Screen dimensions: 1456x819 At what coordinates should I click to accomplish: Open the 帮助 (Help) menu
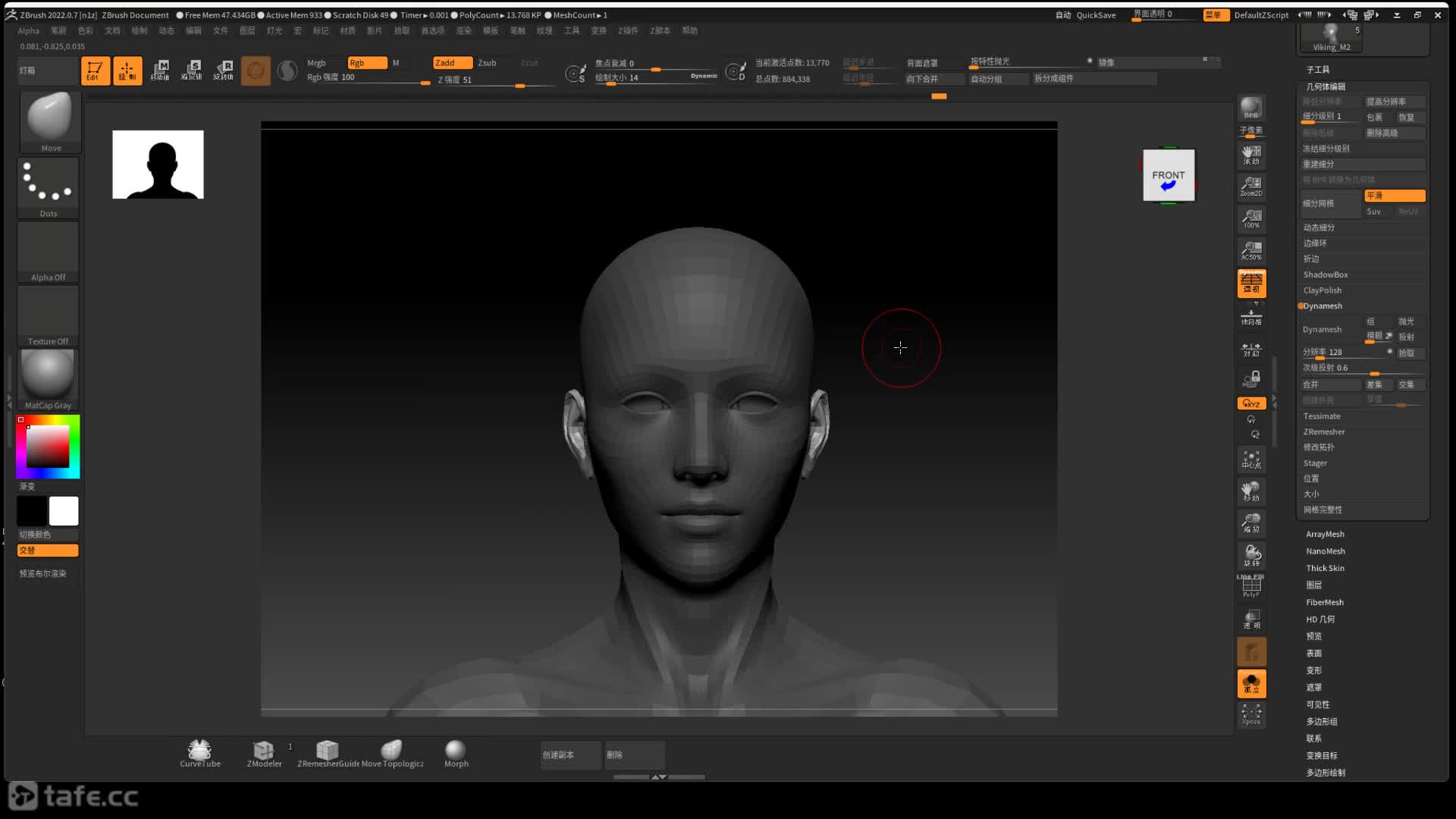point(689,31)
